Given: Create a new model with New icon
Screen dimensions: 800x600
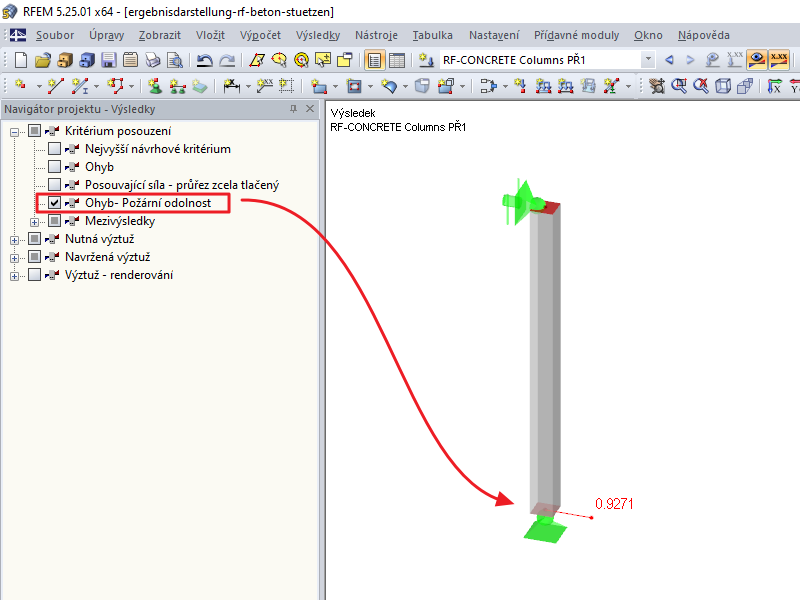Looking at the screenshot, I should (21, 60).
